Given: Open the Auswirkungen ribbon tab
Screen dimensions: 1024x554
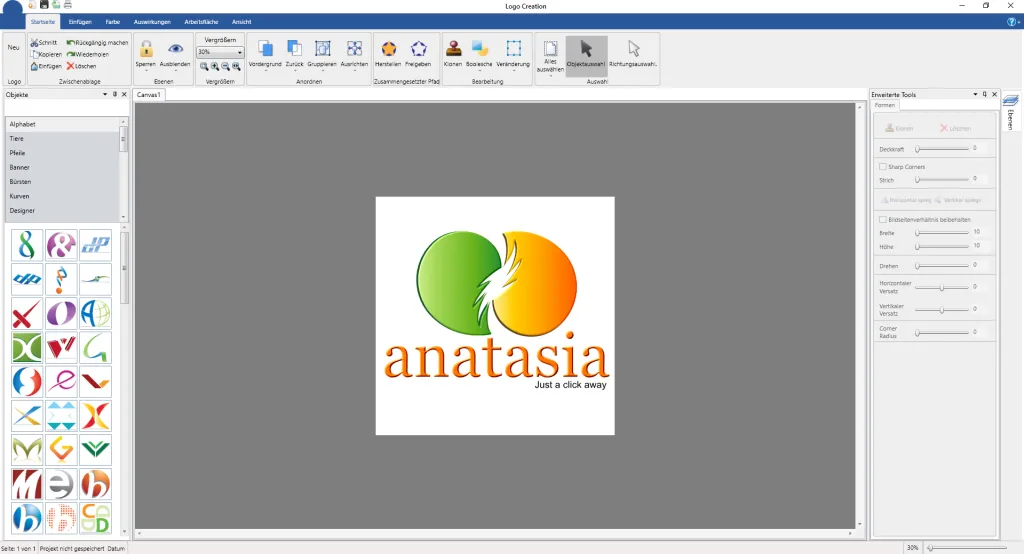Looking at the screenshot, I should (152, 22).
